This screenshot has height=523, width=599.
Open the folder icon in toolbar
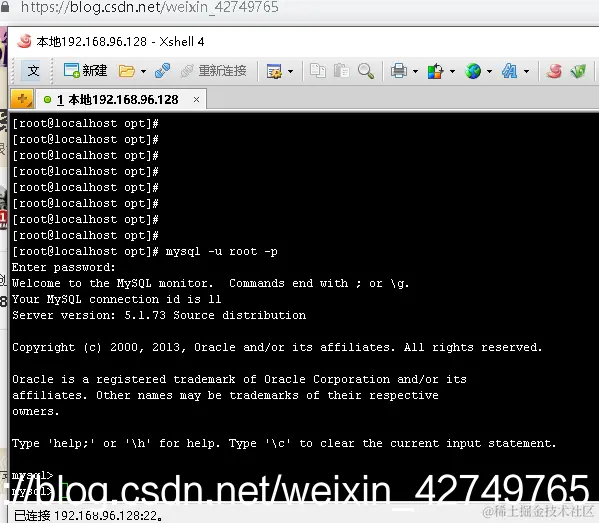click(126, 71)
